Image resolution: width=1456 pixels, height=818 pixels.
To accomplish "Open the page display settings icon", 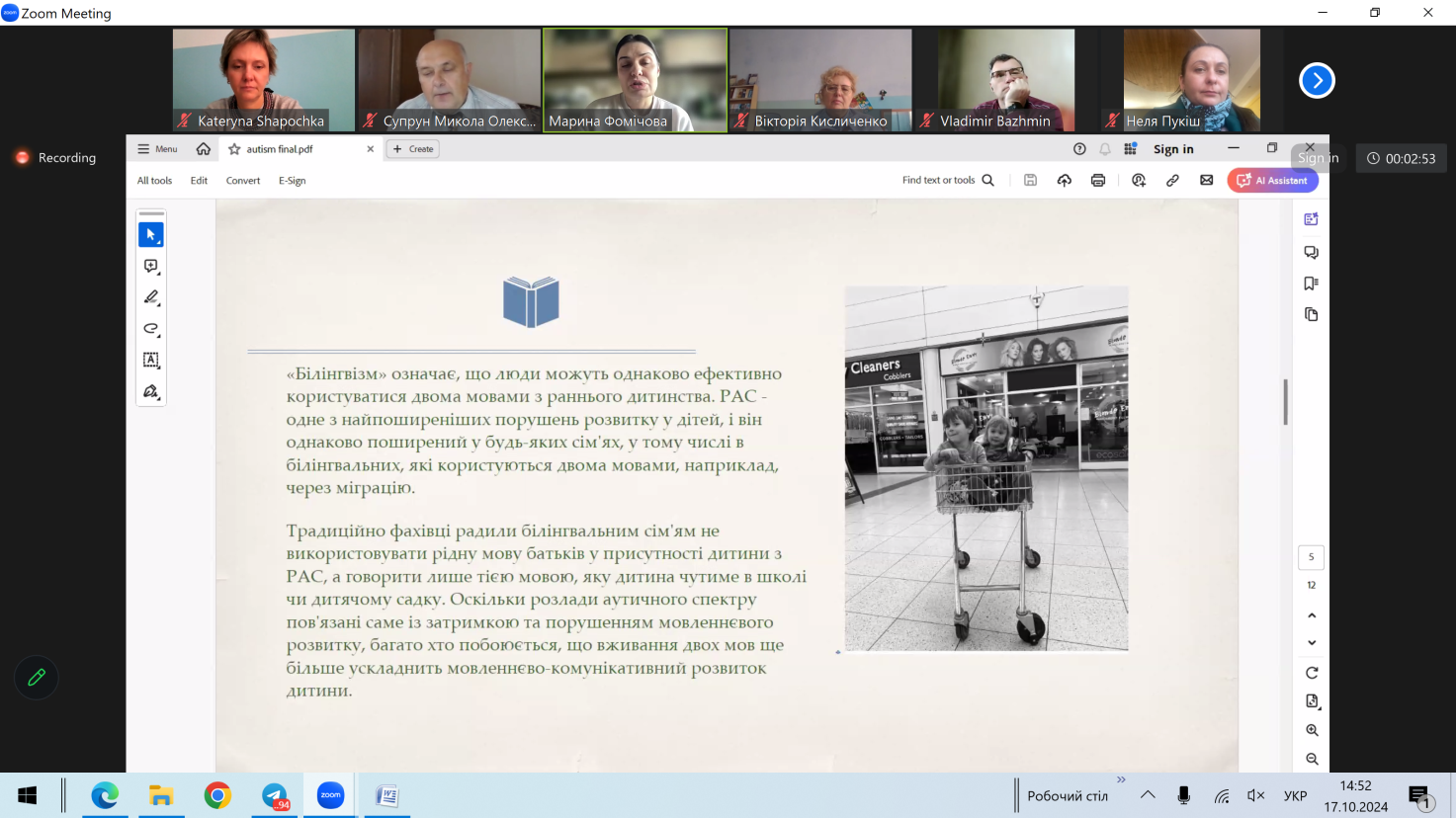I will coord(1312,701).
